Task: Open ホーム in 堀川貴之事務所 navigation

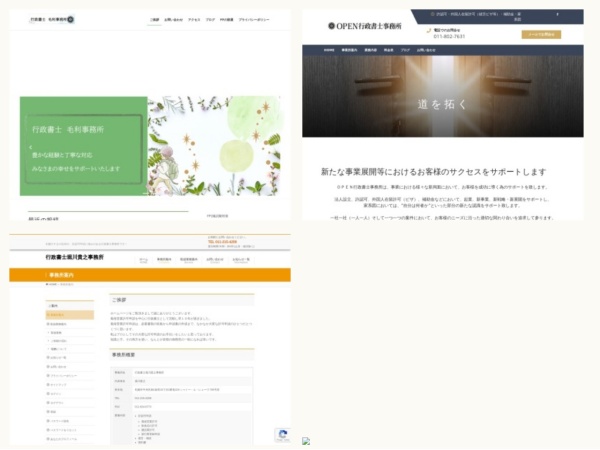Action: point(143,260)
